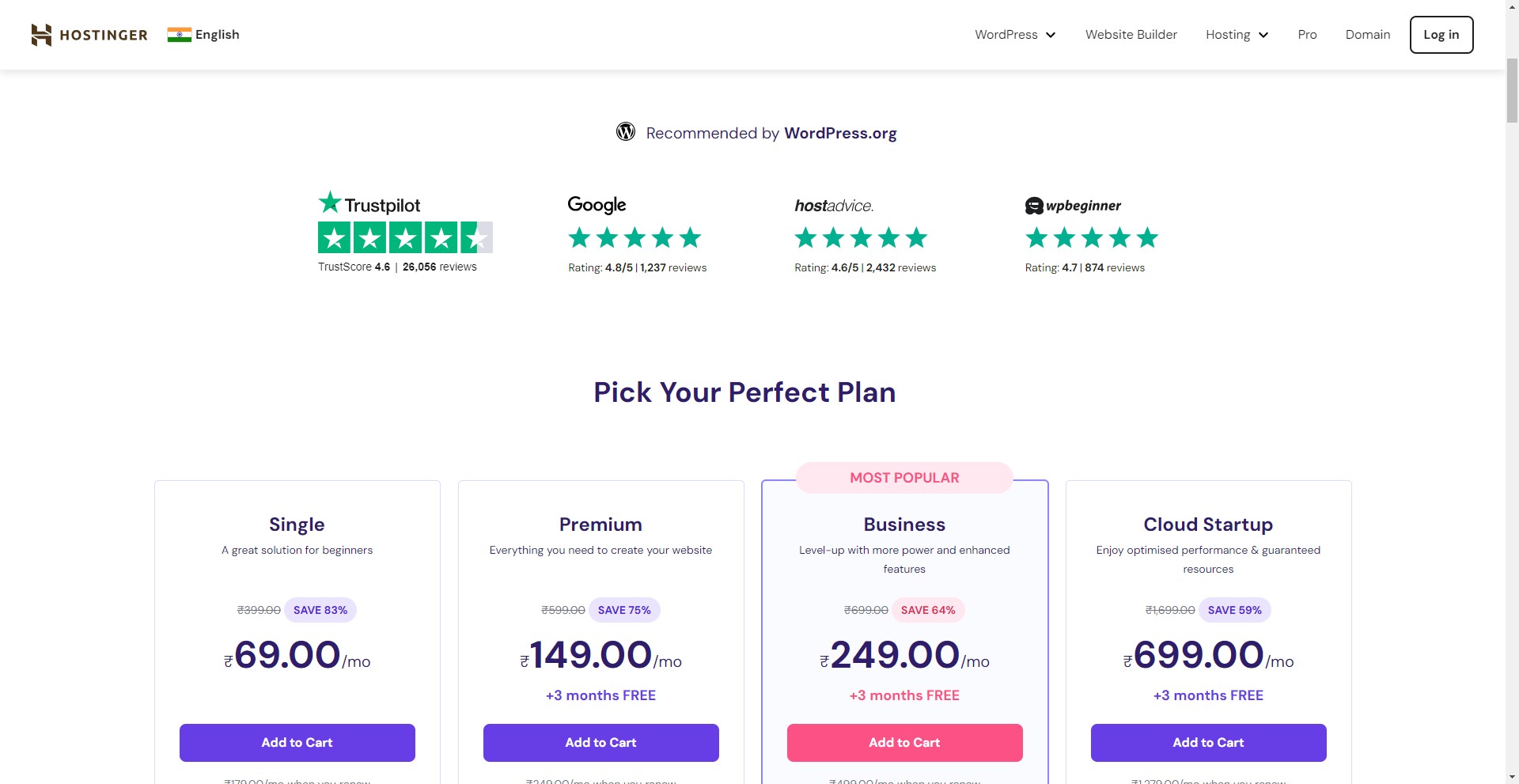Click the Hostinger logo

pyautogui.click(x=89, y=35)
